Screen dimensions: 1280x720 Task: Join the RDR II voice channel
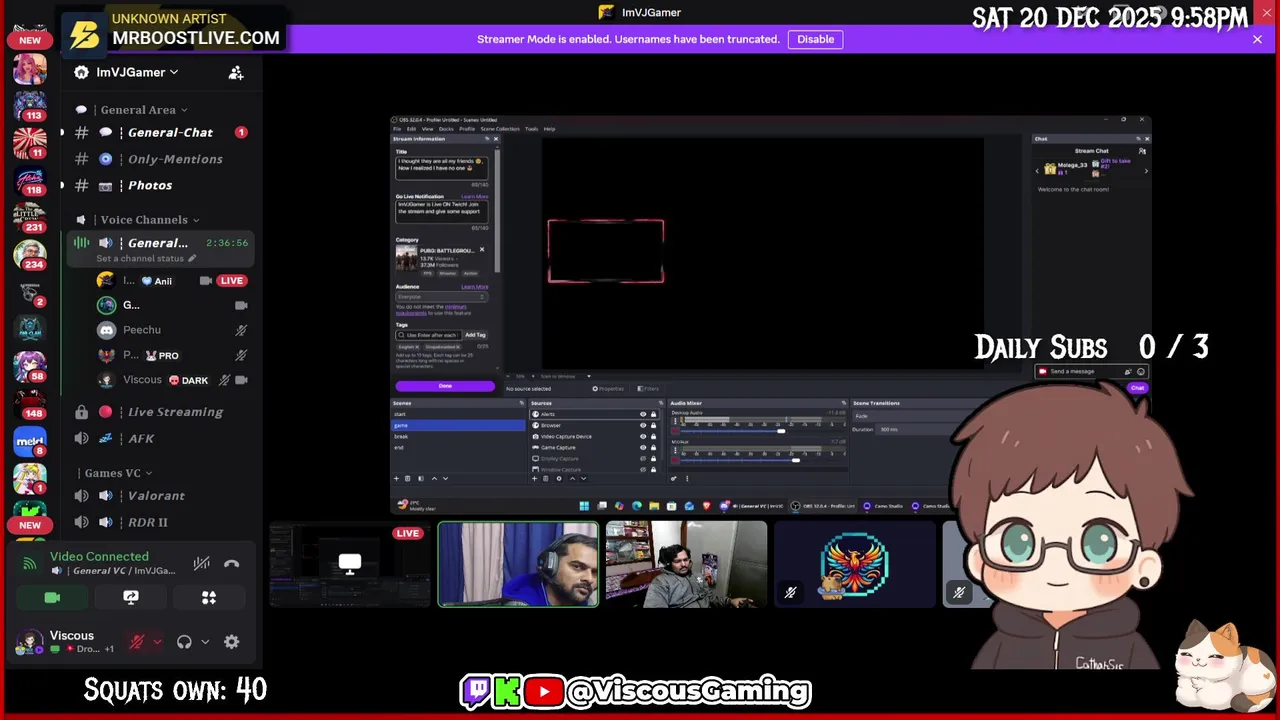point(160,522)
